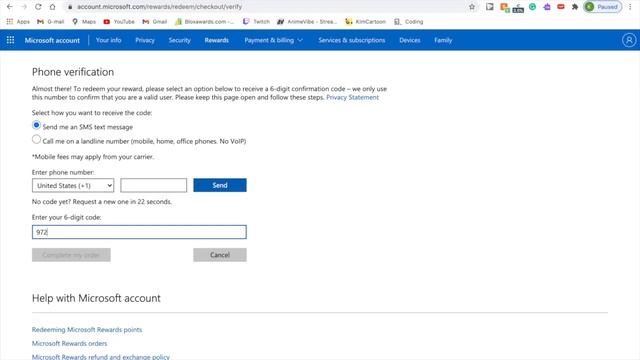
Task: Open the Gmail bookmark
Action: click(155, 22)
